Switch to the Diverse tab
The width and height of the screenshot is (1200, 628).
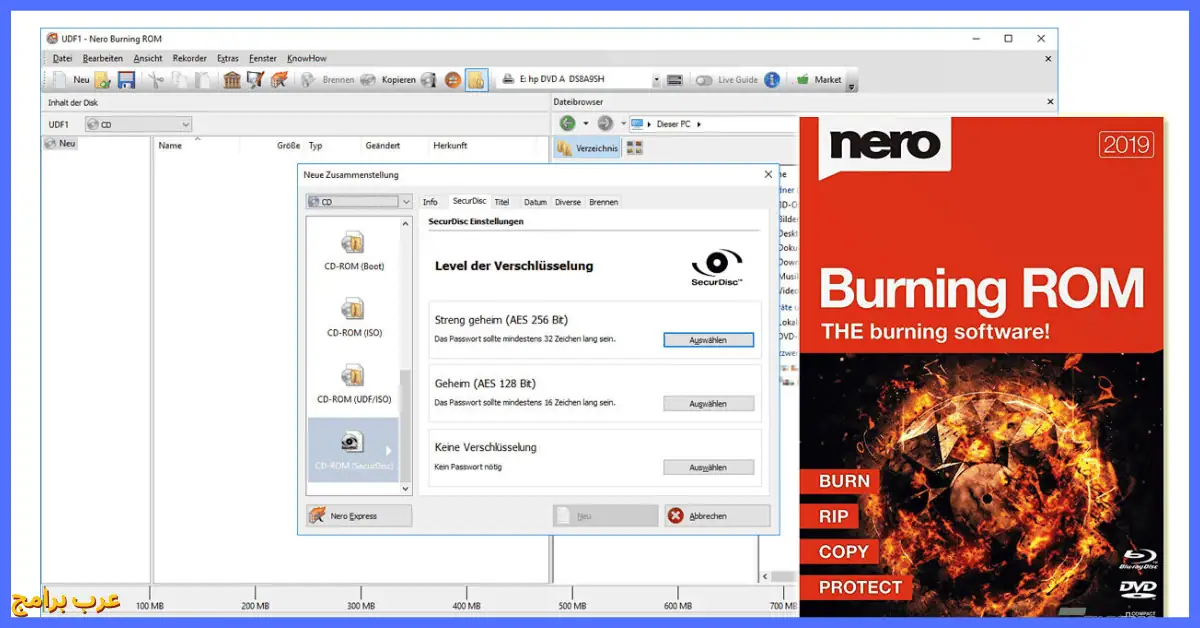(x=568, y=202)
